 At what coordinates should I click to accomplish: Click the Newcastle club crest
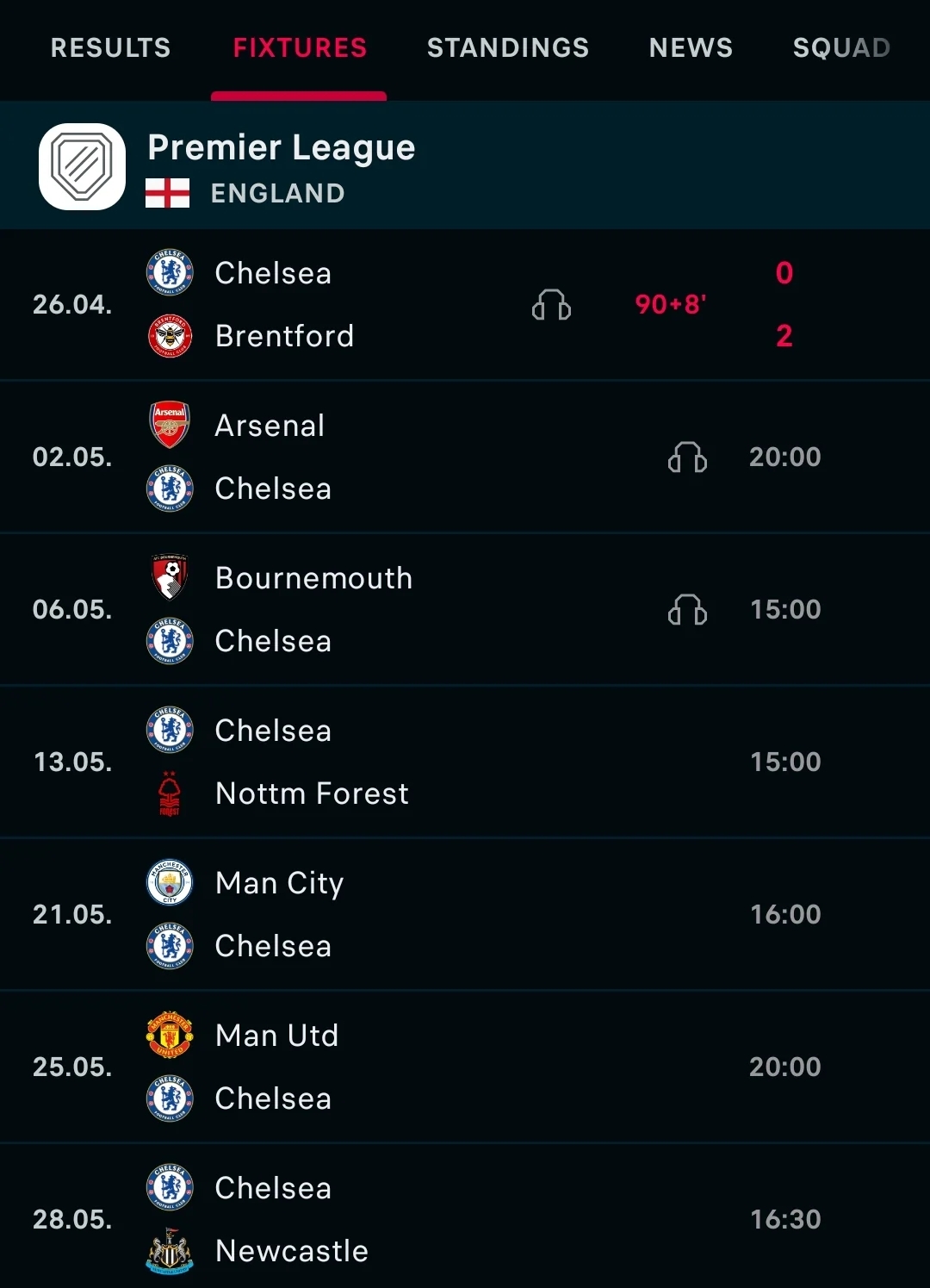(170, 1251)
